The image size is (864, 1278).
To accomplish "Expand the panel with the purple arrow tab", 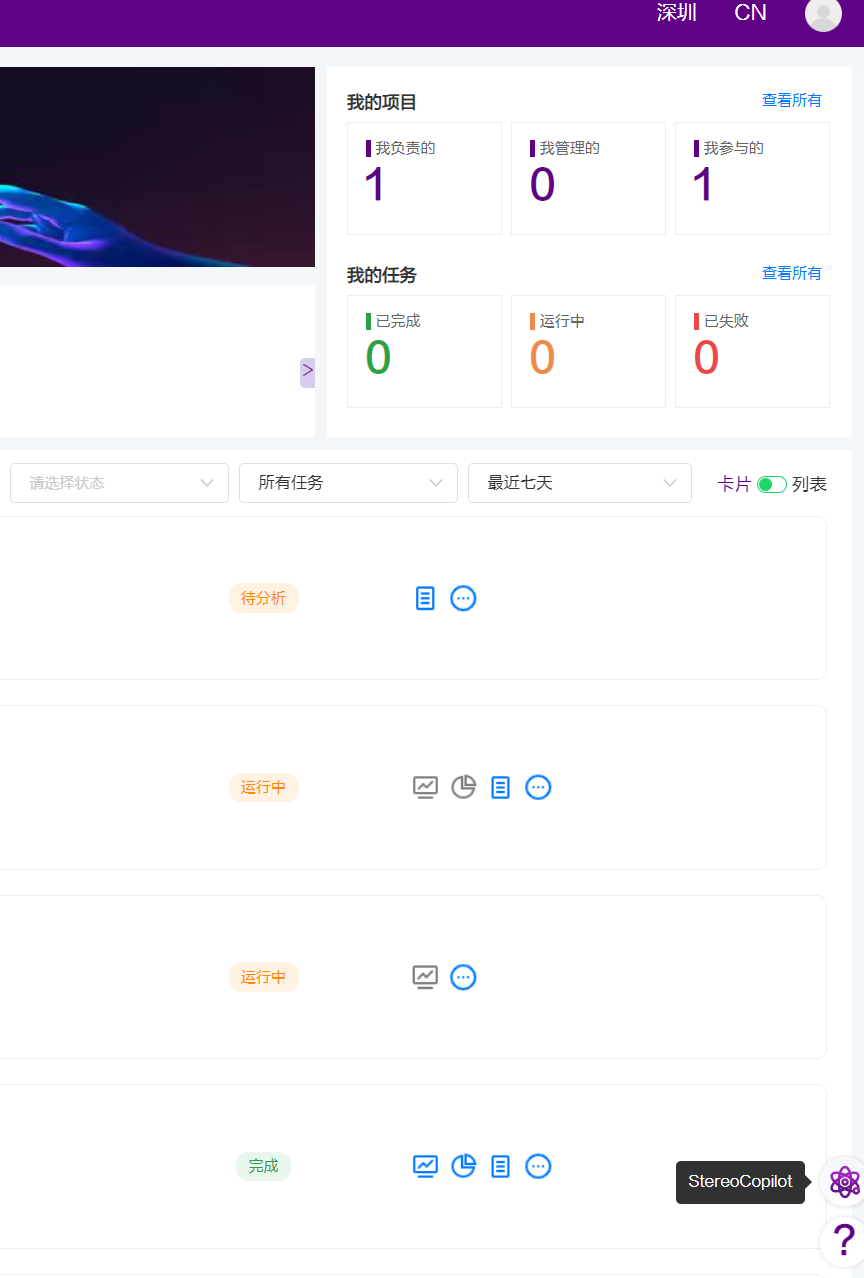I will [x=307, y=371].
